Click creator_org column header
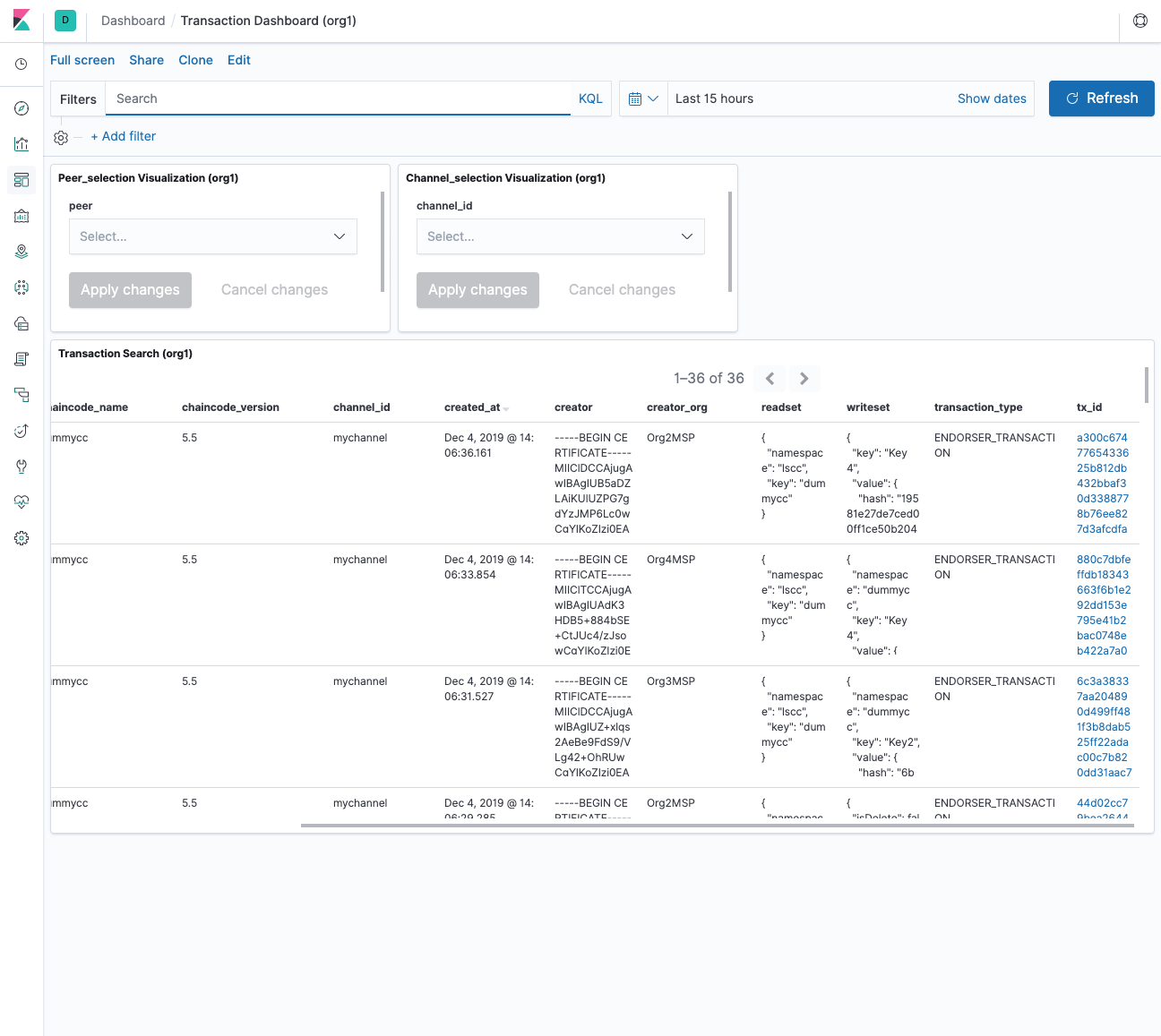 [677, 407]
